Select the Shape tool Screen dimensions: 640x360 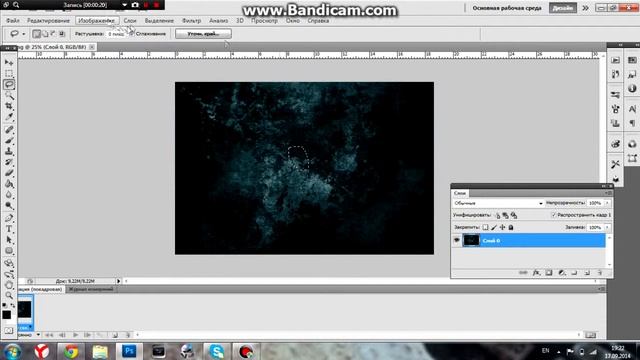point(9,251)
